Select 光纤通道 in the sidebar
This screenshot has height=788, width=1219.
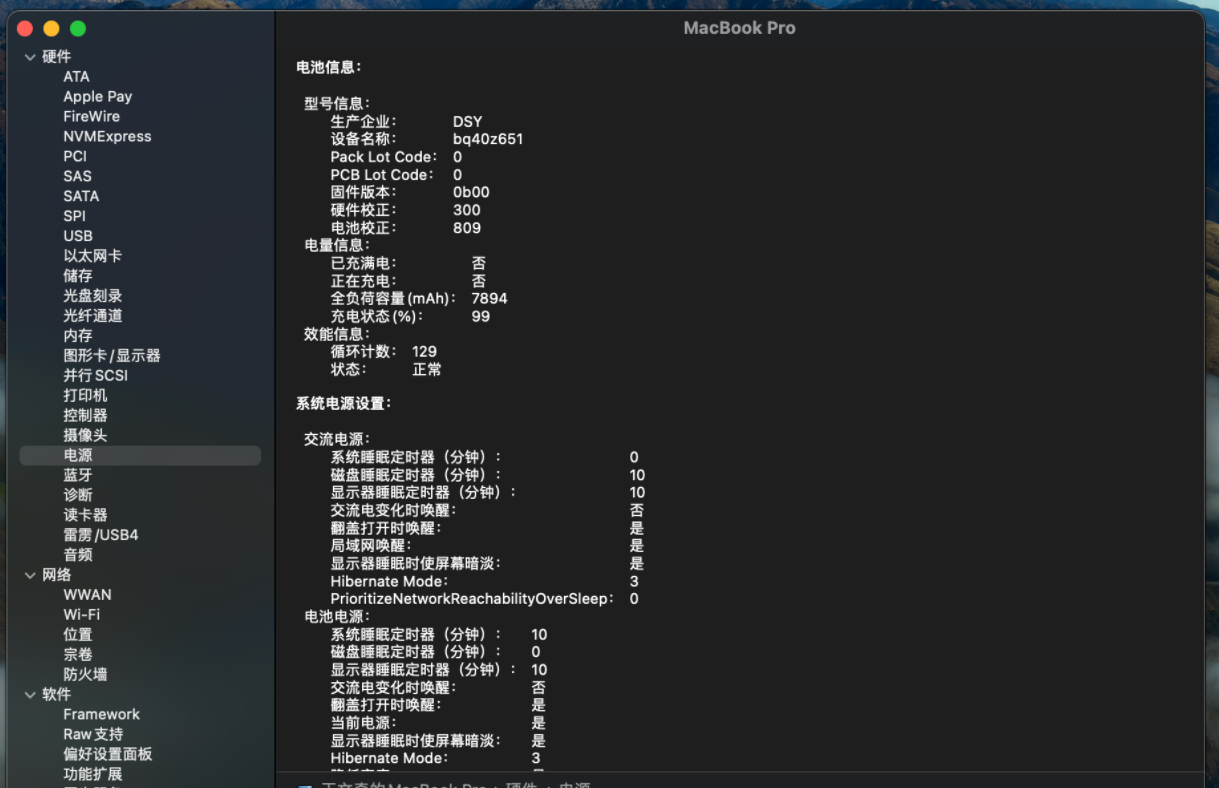tap(92, 316)
